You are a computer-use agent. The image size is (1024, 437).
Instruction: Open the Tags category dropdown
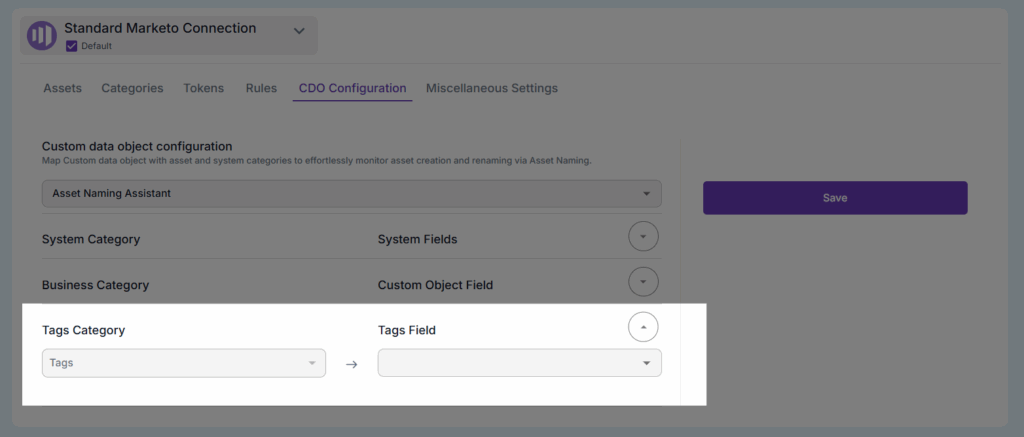click(184, 363)
